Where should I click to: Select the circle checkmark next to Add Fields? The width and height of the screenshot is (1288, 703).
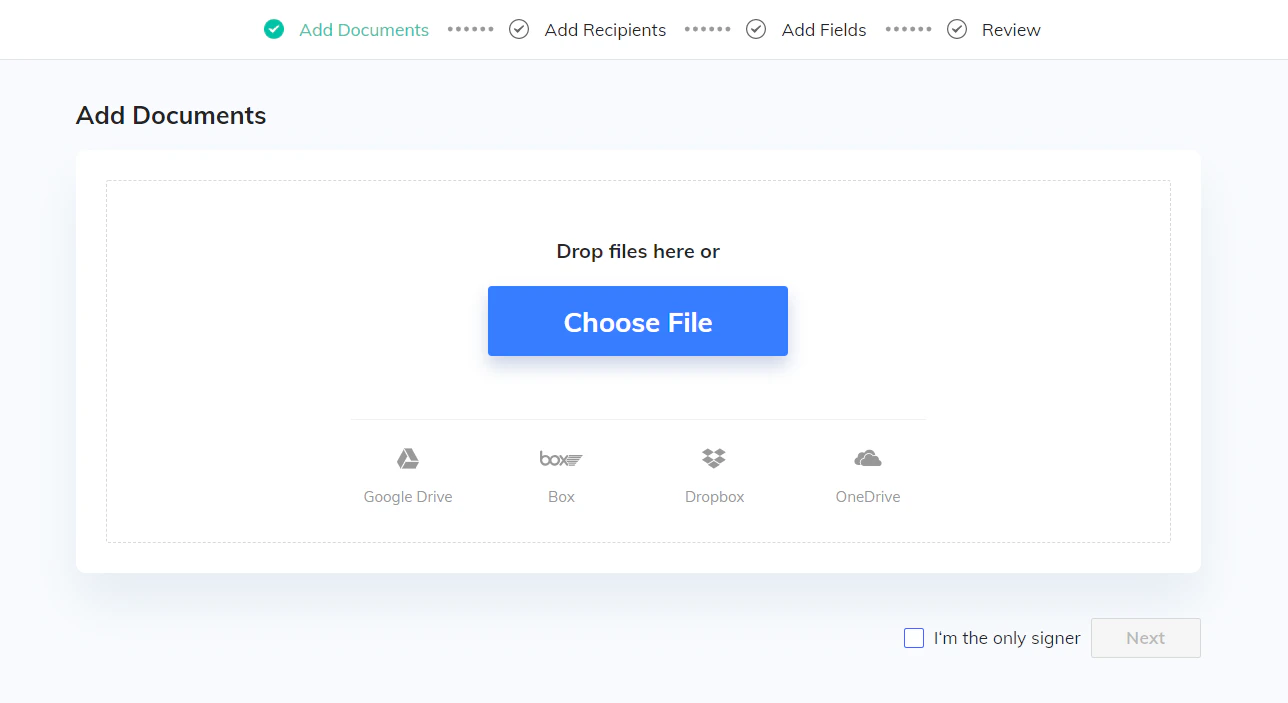(x=756, y=29)
